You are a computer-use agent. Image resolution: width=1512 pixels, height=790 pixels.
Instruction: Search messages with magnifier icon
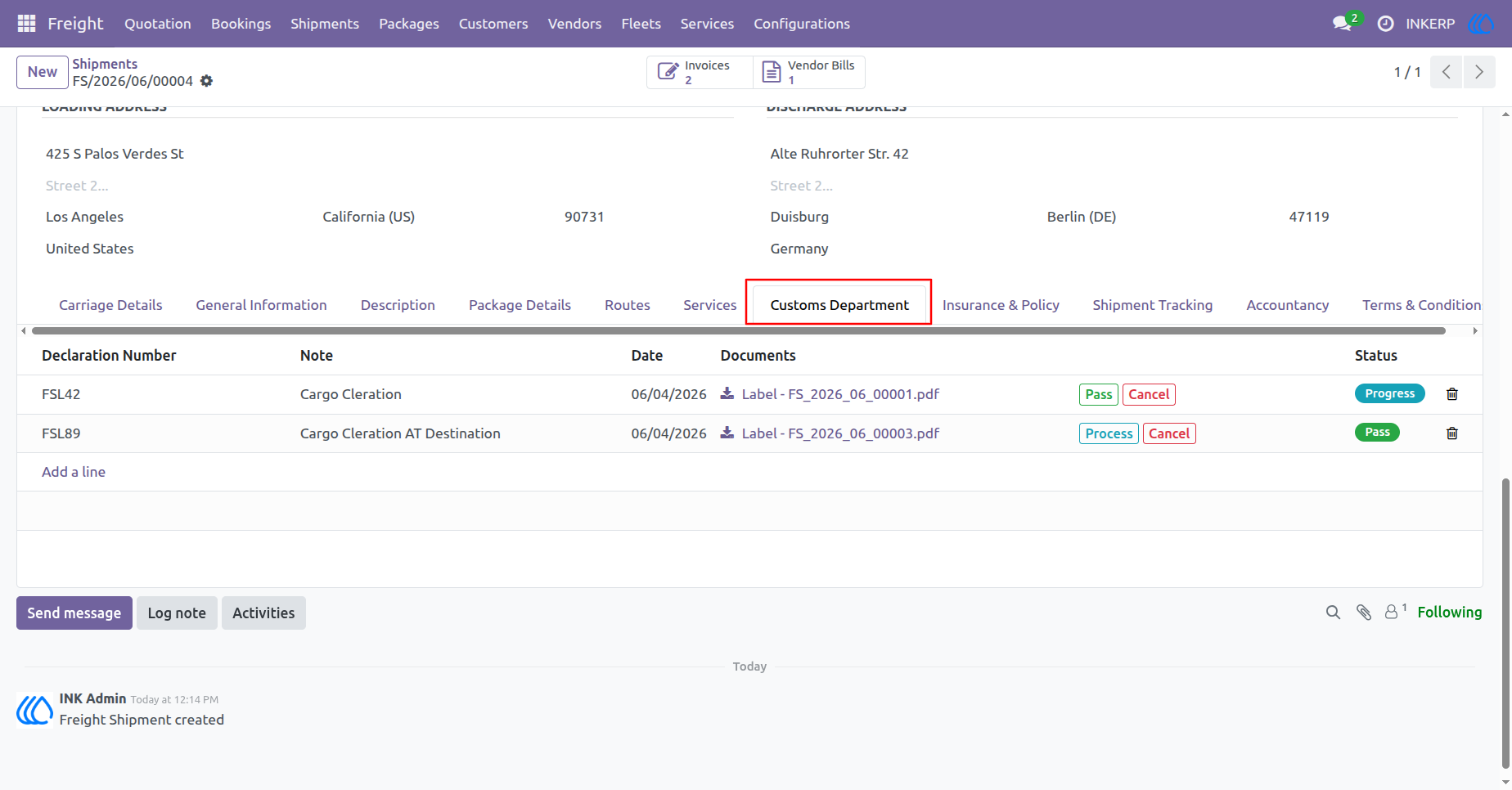point(1333,613)
